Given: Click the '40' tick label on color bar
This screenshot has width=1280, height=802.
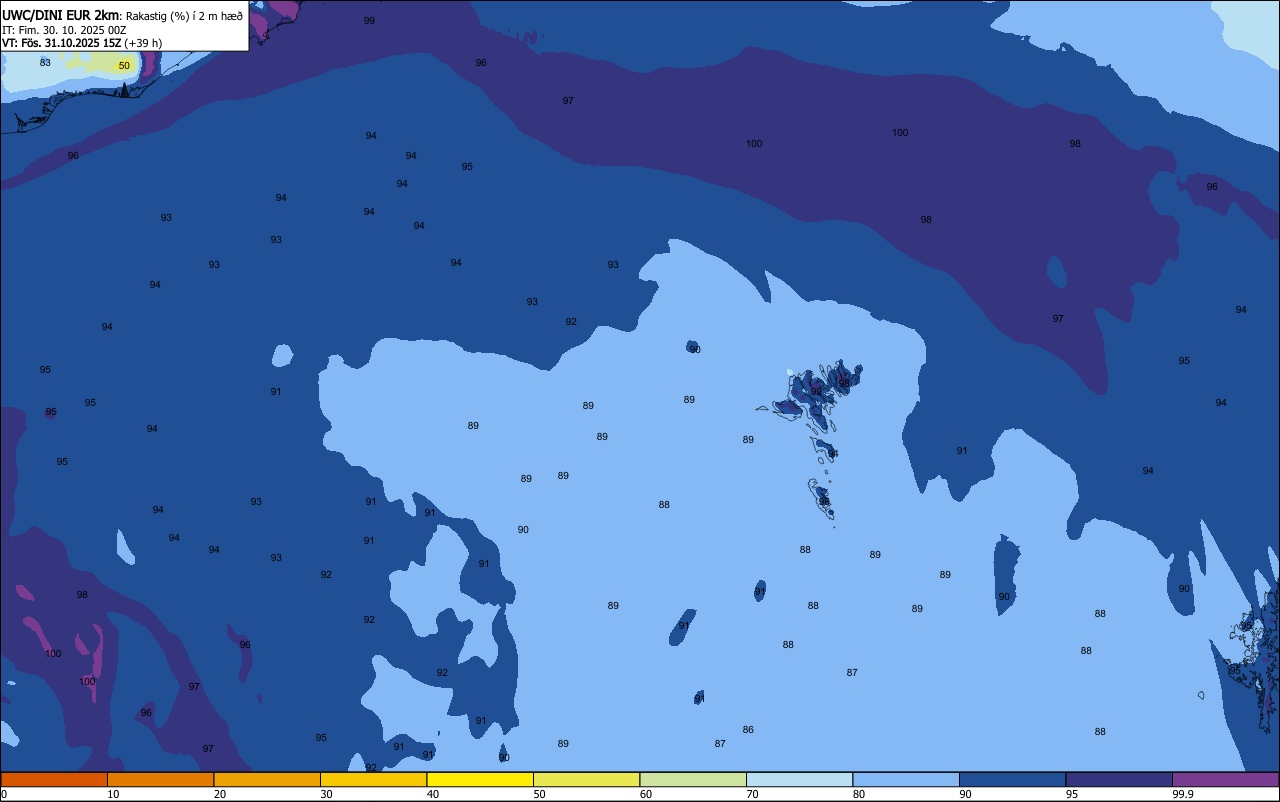Looking at the screenshot, I should coord(433,794).
